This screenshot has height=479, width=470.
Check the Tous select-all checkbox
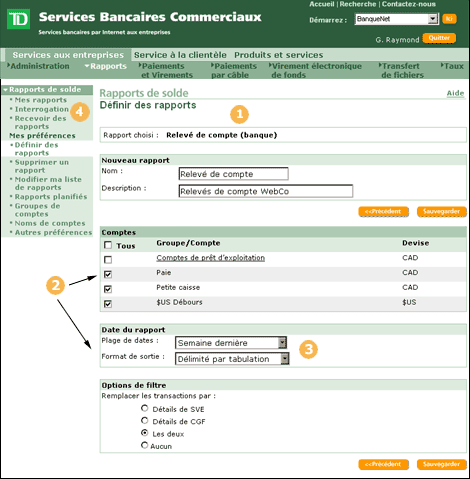tap(108, 245)
